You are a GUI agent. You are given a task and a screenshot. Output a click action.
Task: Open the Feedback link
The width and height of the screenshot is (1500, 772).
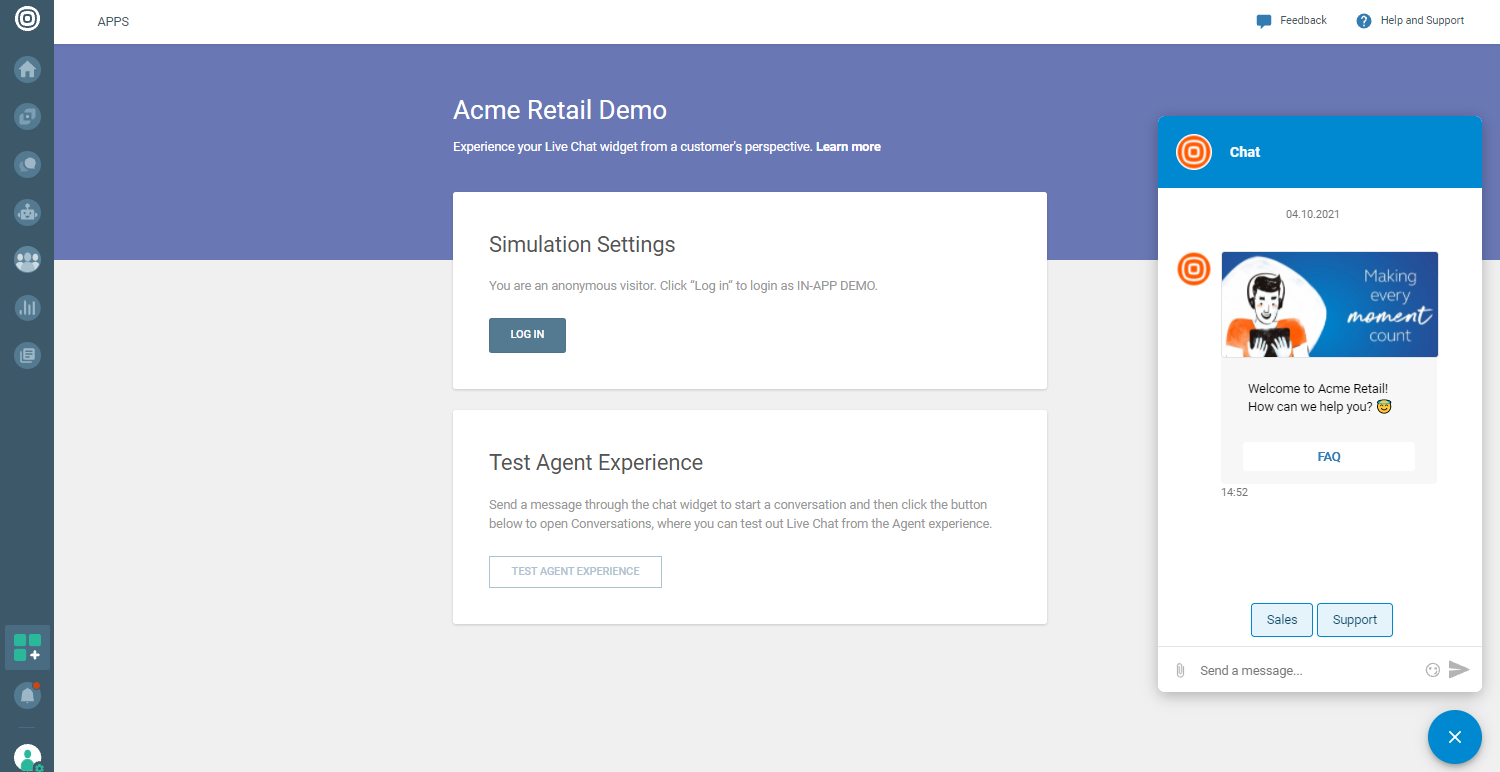1303,20
